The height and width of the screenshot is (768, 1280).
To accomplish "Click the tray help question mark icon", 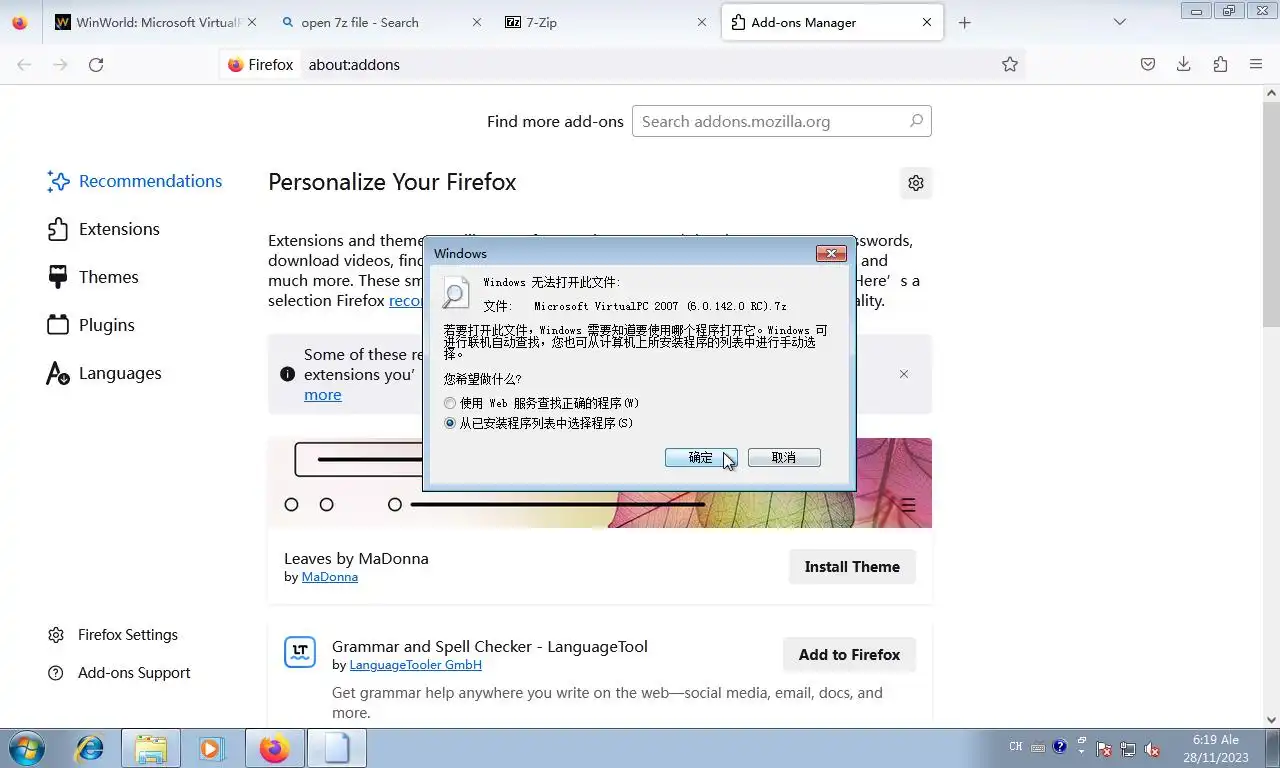I will tap(1060, 747).
